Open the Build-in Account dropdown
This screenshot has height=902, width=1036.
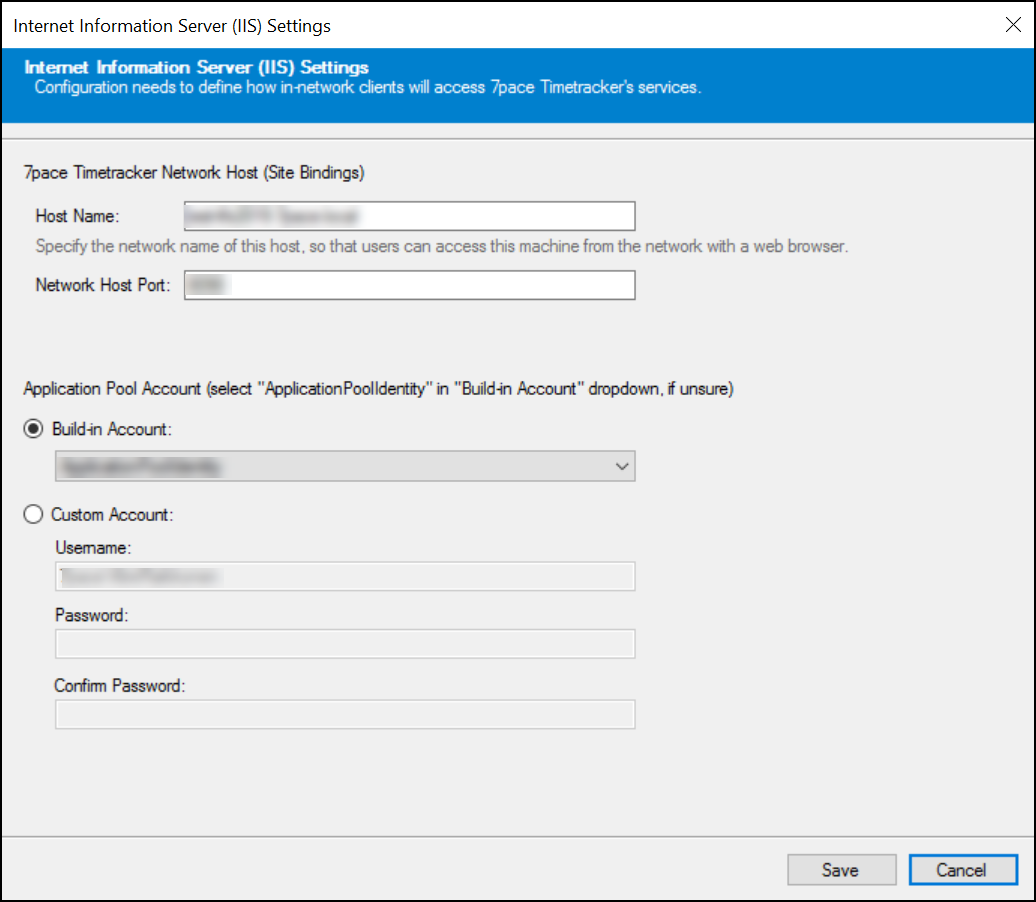pyautogui.click(x=345, y=466)
